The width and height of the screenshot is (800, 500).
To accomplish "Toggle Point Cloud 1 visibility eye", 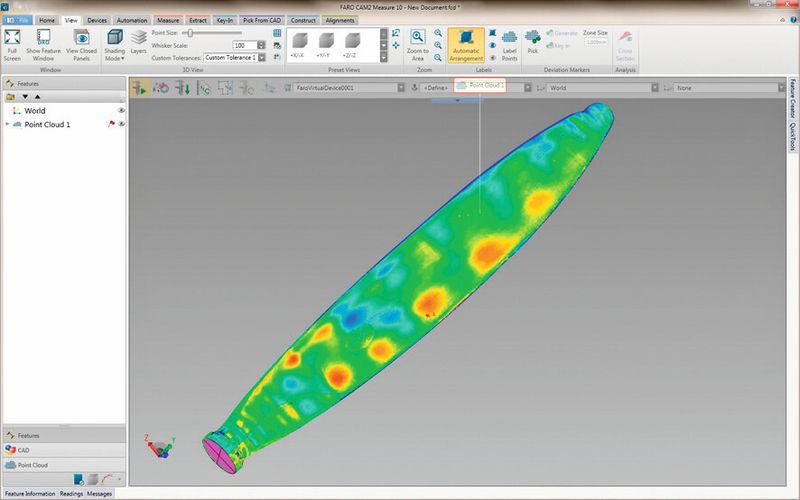I will tap(121, 124).
